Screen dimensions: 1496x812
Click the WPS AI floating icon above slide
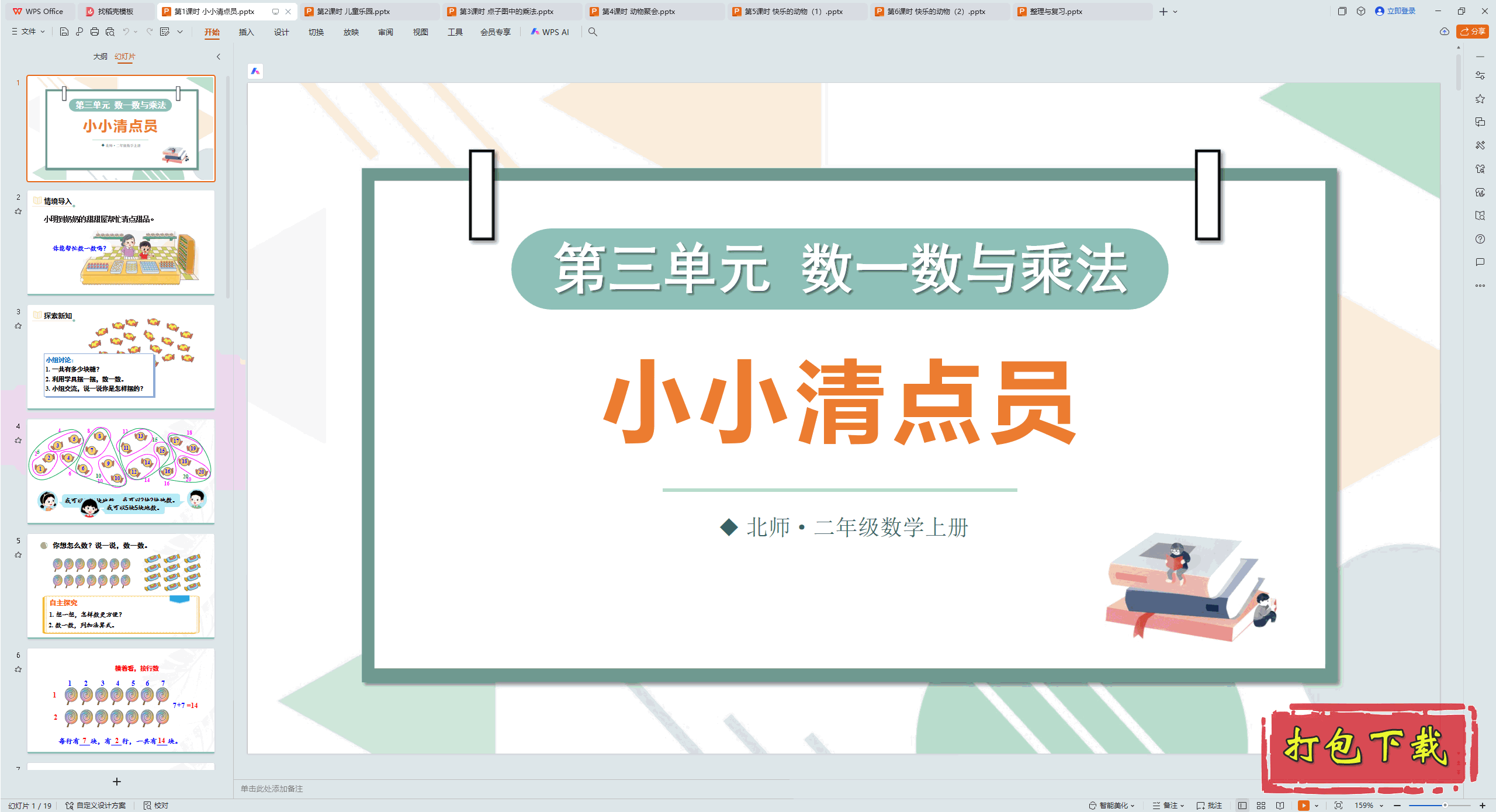pyautogui.click(x=255, y=71)
